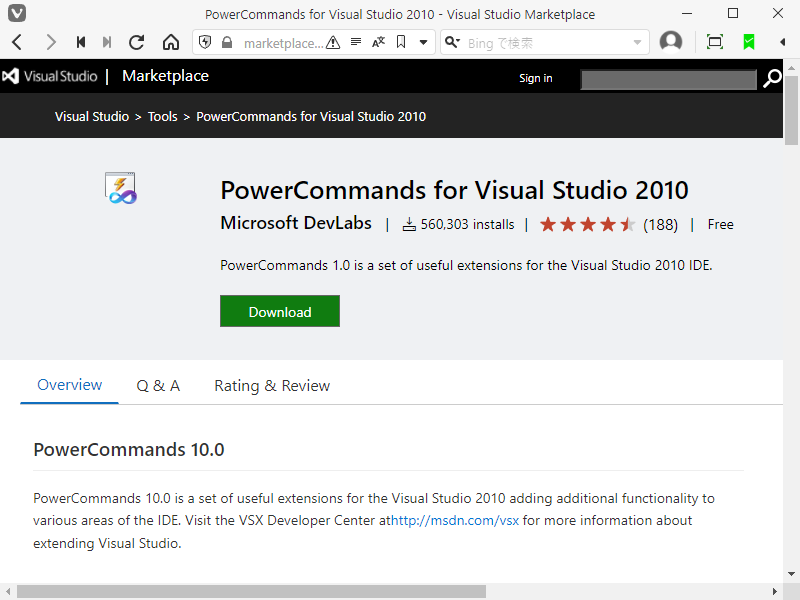Click the translate page icon
The height and width of the screenshot is (600, 800).
pyautogui.click(x=379, y=42)
